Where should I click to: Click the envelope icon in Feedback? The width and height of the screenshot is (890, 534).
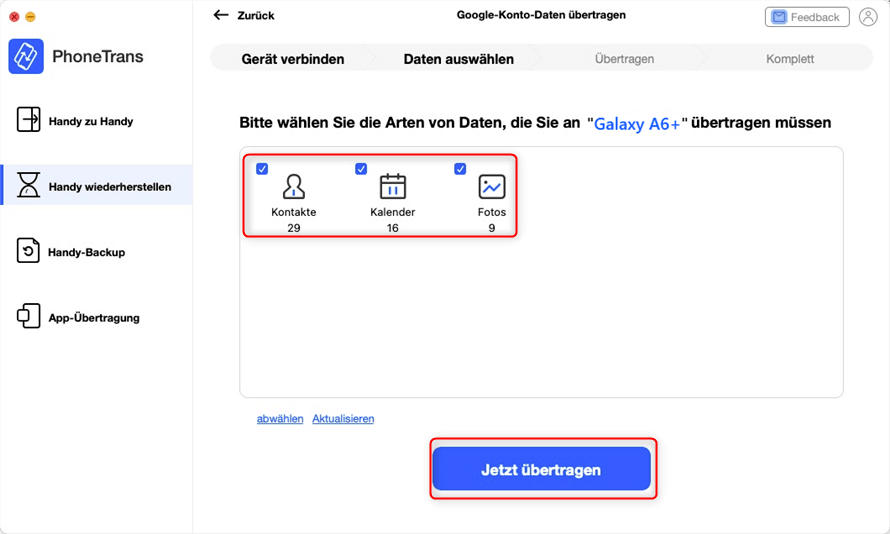[779, 17]
